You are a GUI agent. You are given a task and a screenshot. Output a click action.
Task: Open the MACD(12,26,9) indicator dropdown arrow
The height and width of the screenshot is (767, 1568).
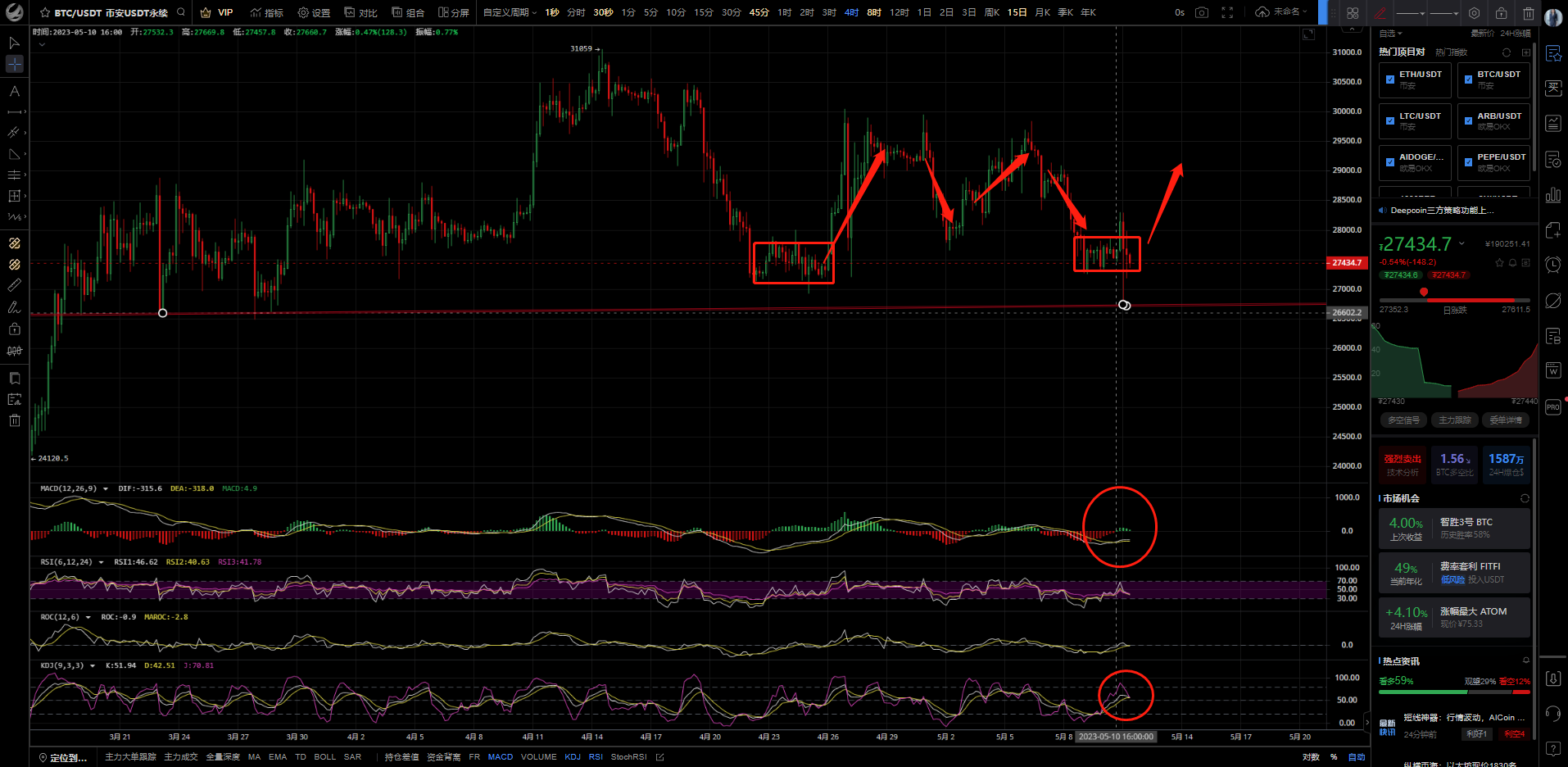click(x=105, y=489)
